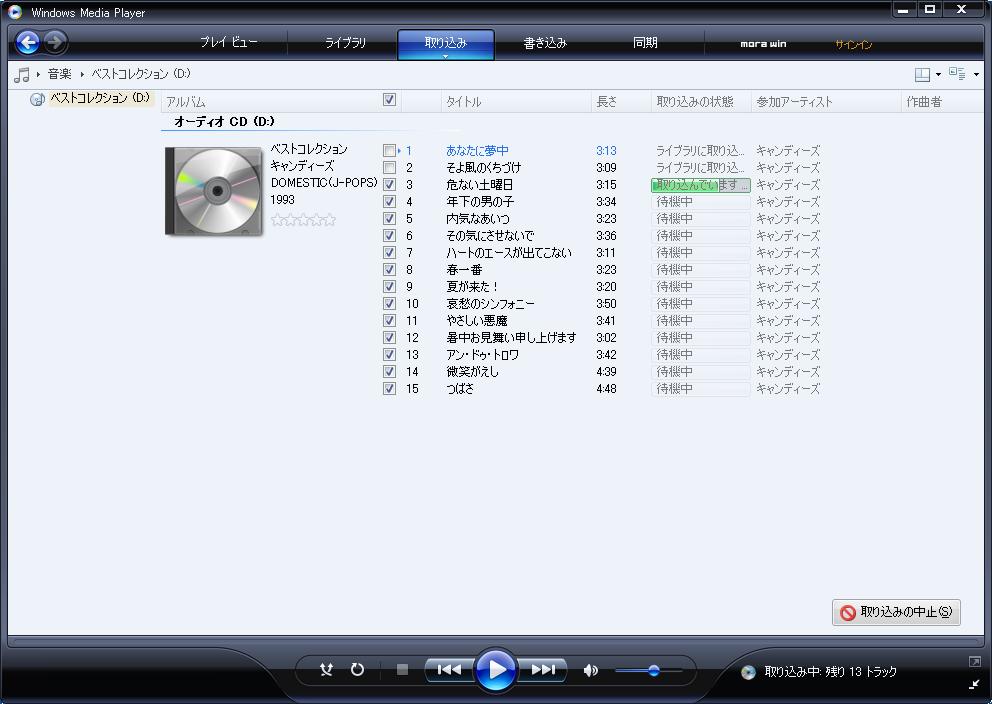Click the サインイン link
992x704 pixels.
tap(853, 44)
